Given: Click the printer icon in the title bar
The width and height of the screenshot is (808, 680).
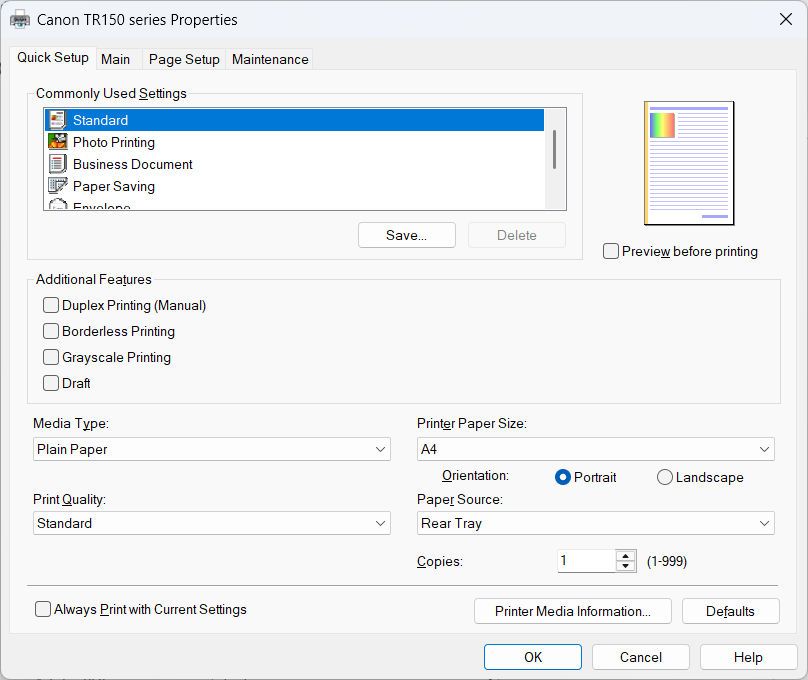Looking at the screenshot, I should [x=20, y=20].
